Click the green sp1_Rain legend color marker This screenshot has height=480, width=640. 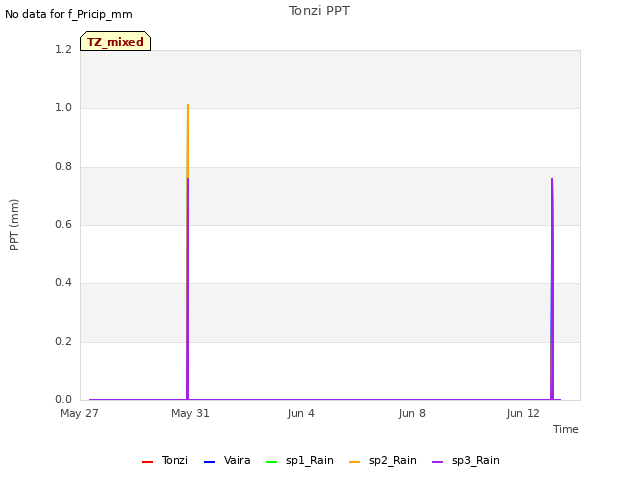271,462
